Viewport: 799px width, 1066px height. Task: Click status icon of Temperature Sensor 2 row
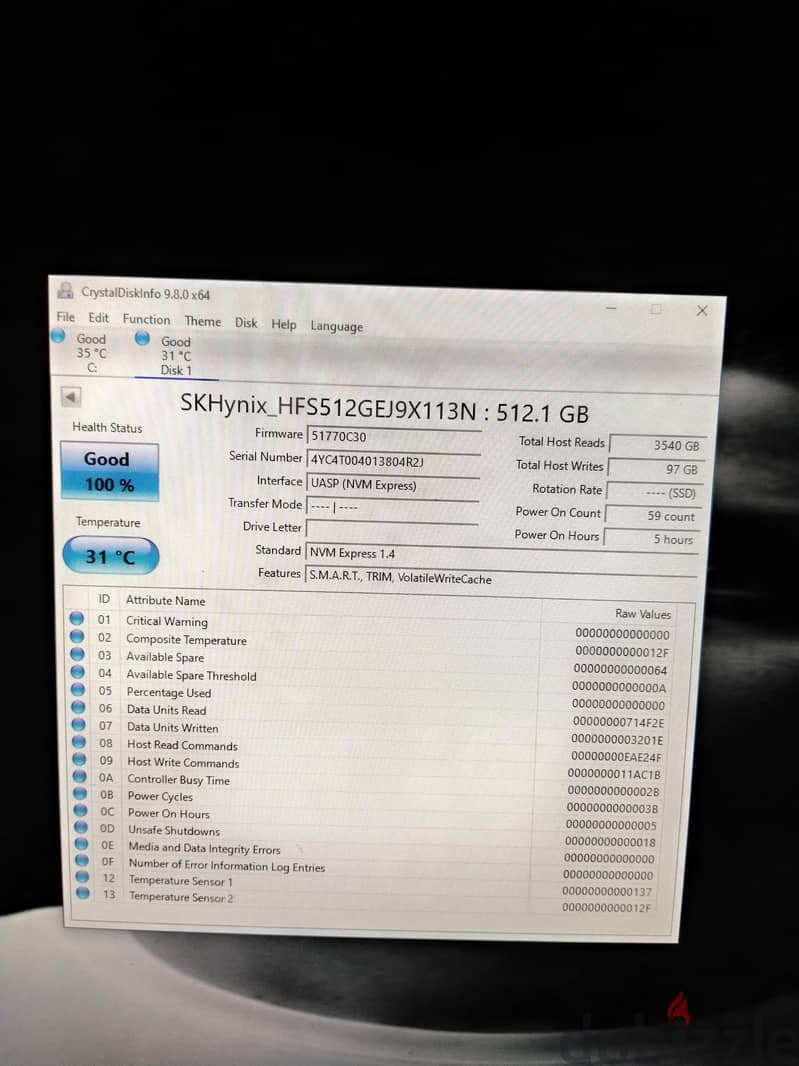coord(83,893)
